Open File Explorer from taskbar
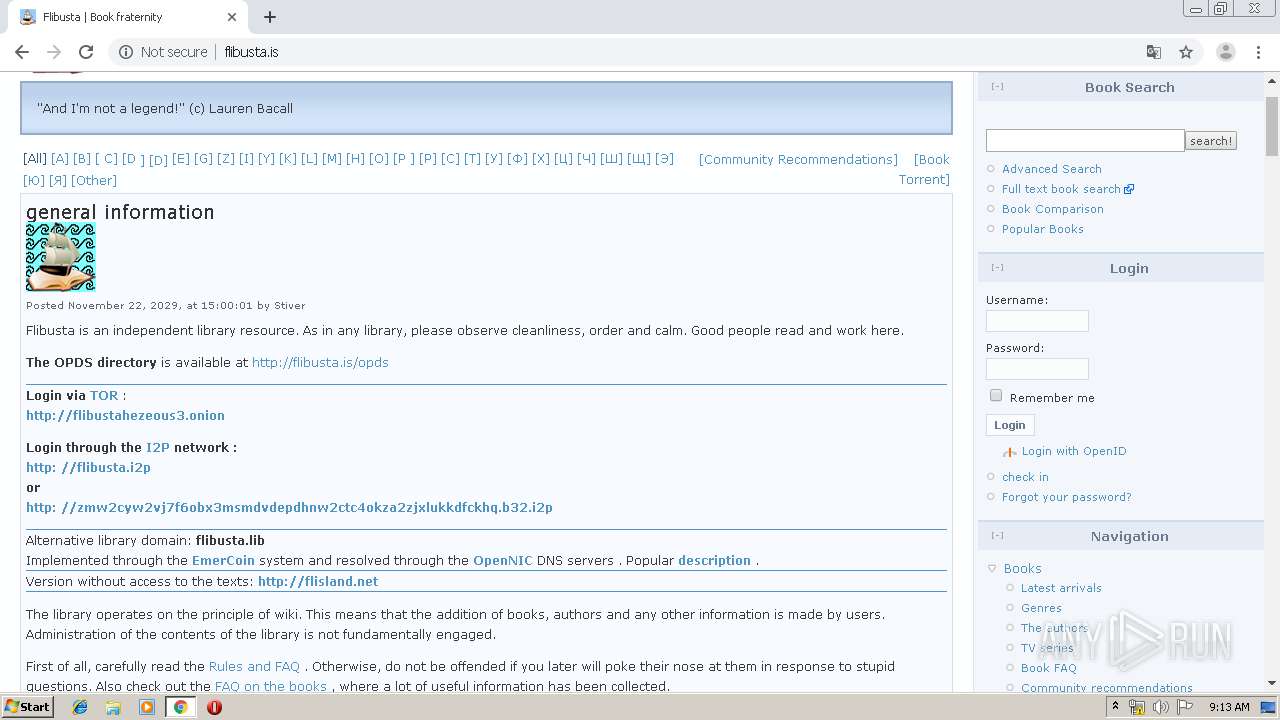Screen dimensions: 1280x720 pos(113,707)
